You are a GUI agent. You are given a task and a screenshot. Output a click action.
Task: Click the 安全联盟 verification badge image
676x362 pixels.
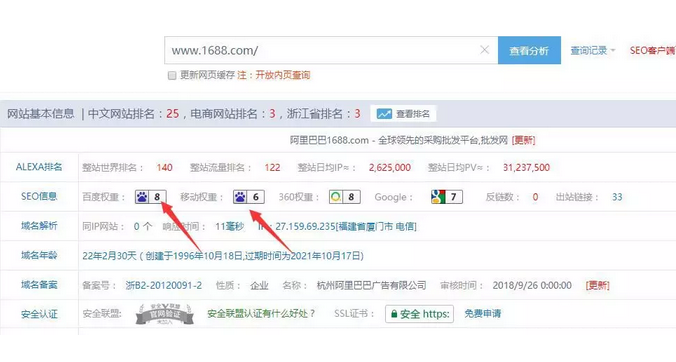[164, 314]
